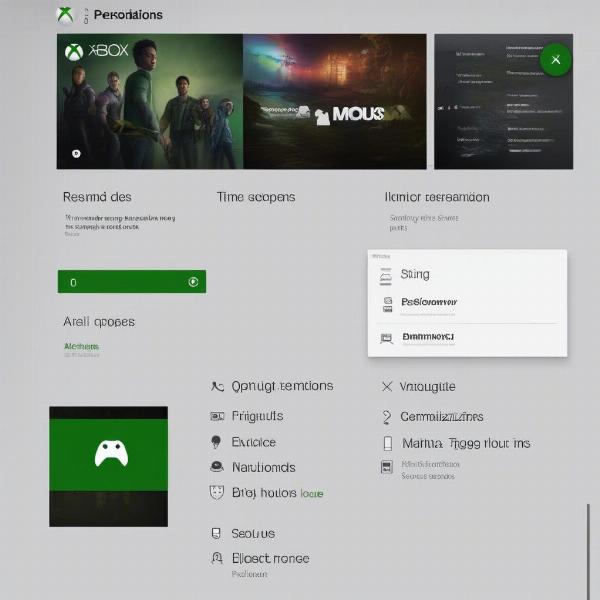The image size is (600, 600).
Task: Click the icon next to Seoltus
Action: coord(216,533)
